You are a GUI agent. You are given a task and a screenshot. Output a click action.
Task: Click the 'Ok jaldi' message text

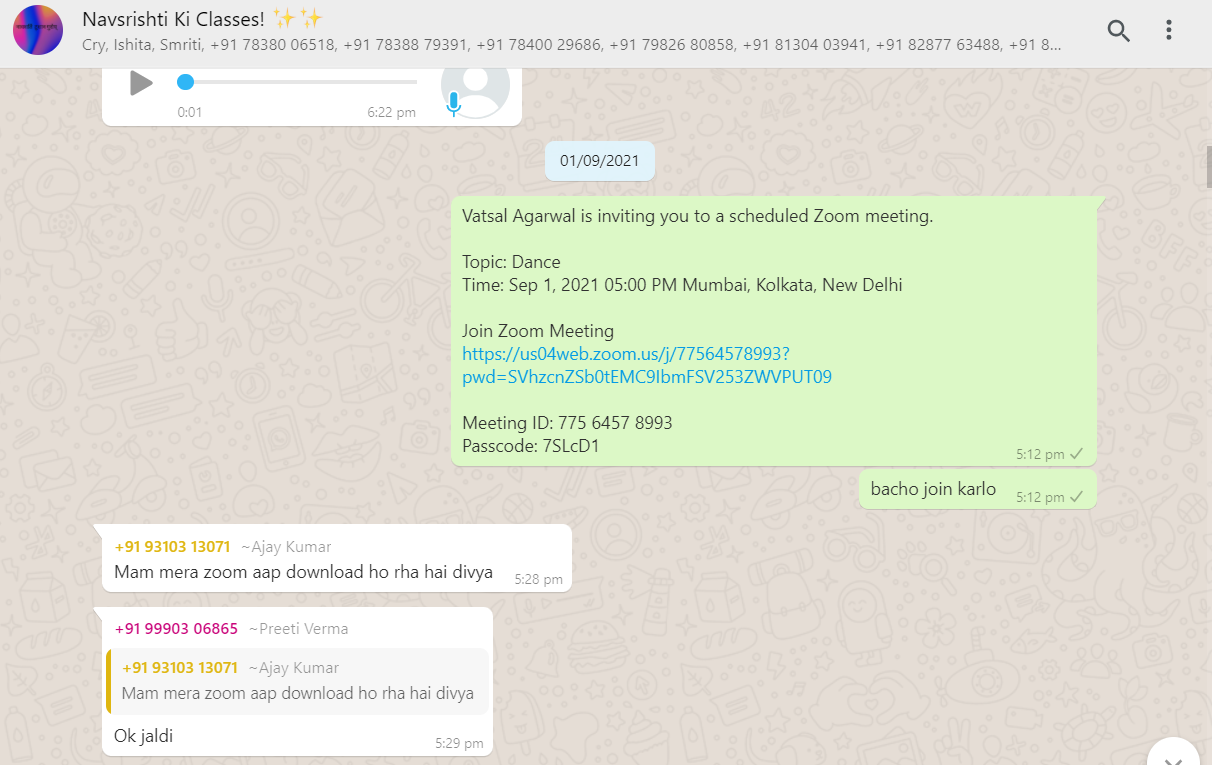click(x=144, y=737)
